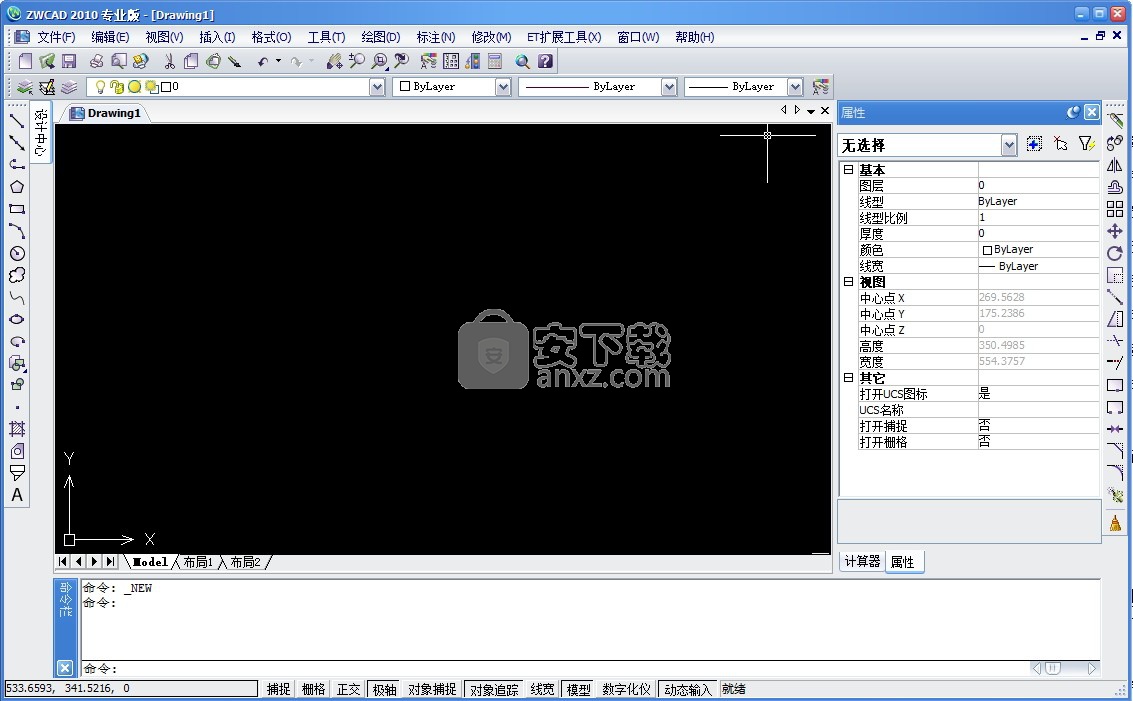Open the 无选择 selection dropdown
This screenshot has width=1133, height=701.
click(1009, 145)
